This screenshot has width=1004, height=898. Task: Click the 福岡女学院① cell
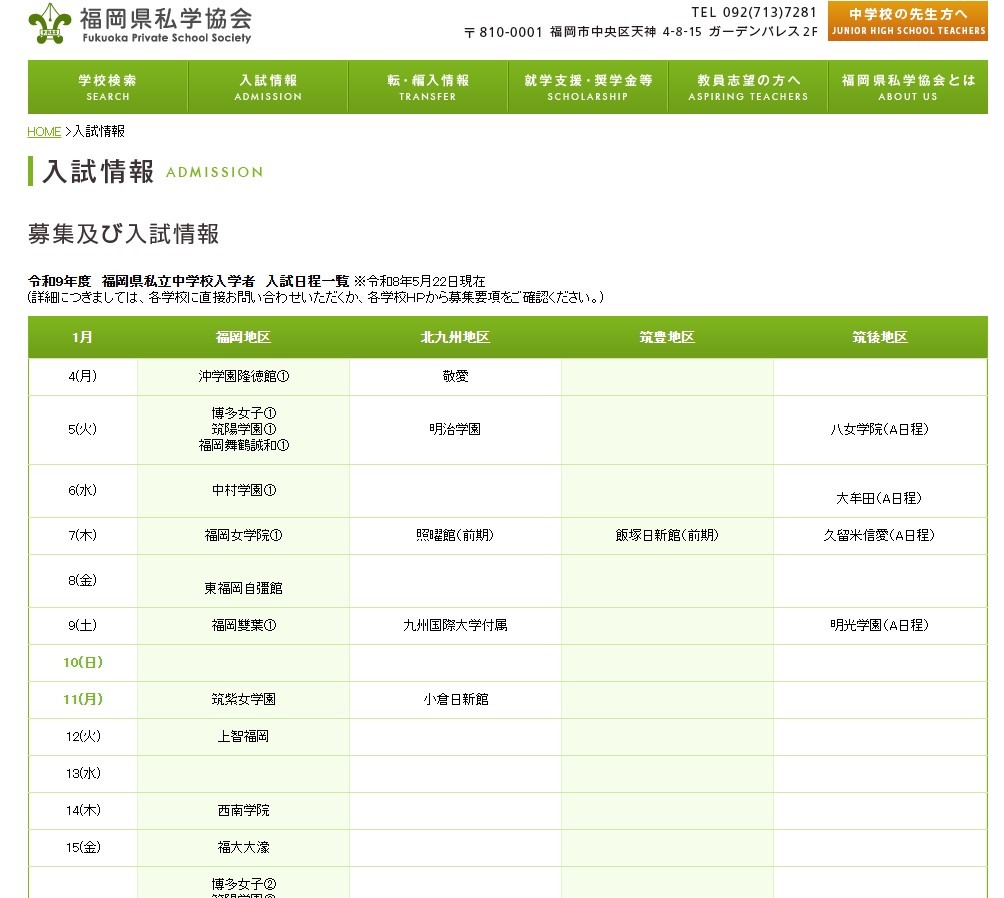click(x=243, y=535)
